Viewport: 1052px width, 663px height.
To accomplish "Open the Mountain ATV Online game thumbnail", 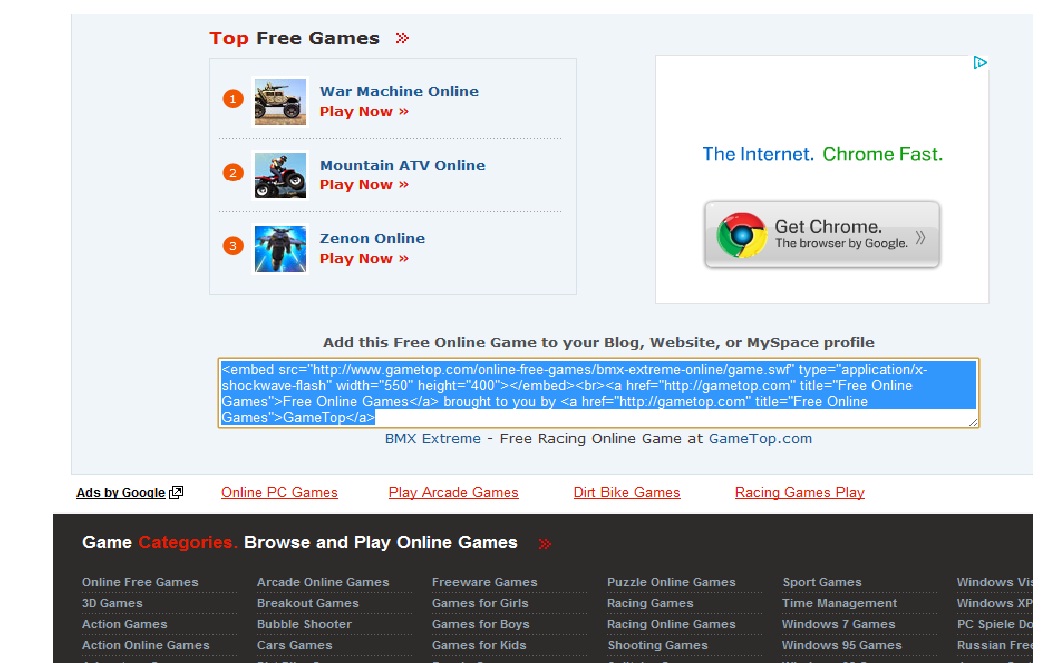I will point(280,175).
